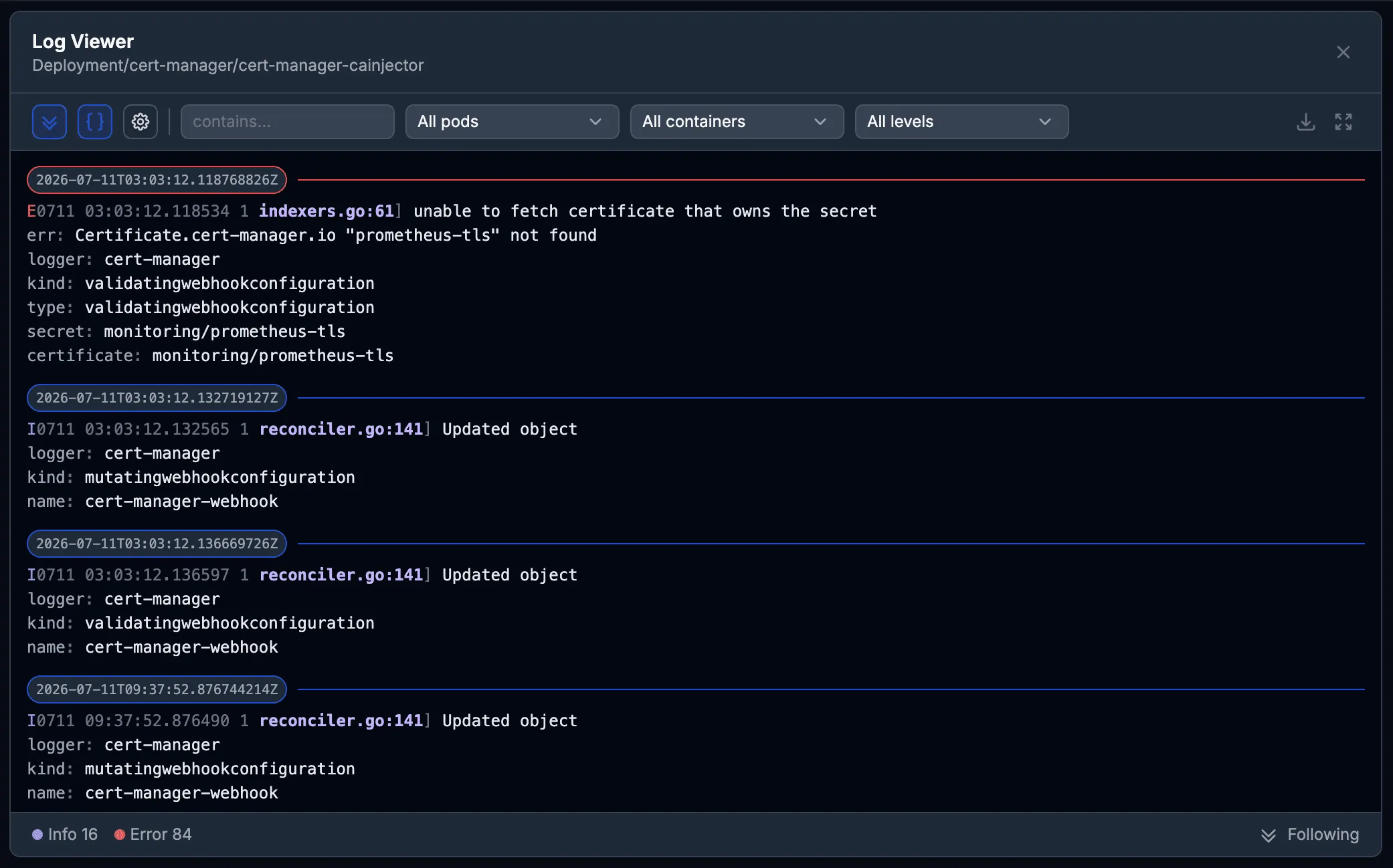Toggle the auto-scroll follow button in the toolbar
Image resolution: width=1393 pixels, height=868 pixels.
[50, 122]
